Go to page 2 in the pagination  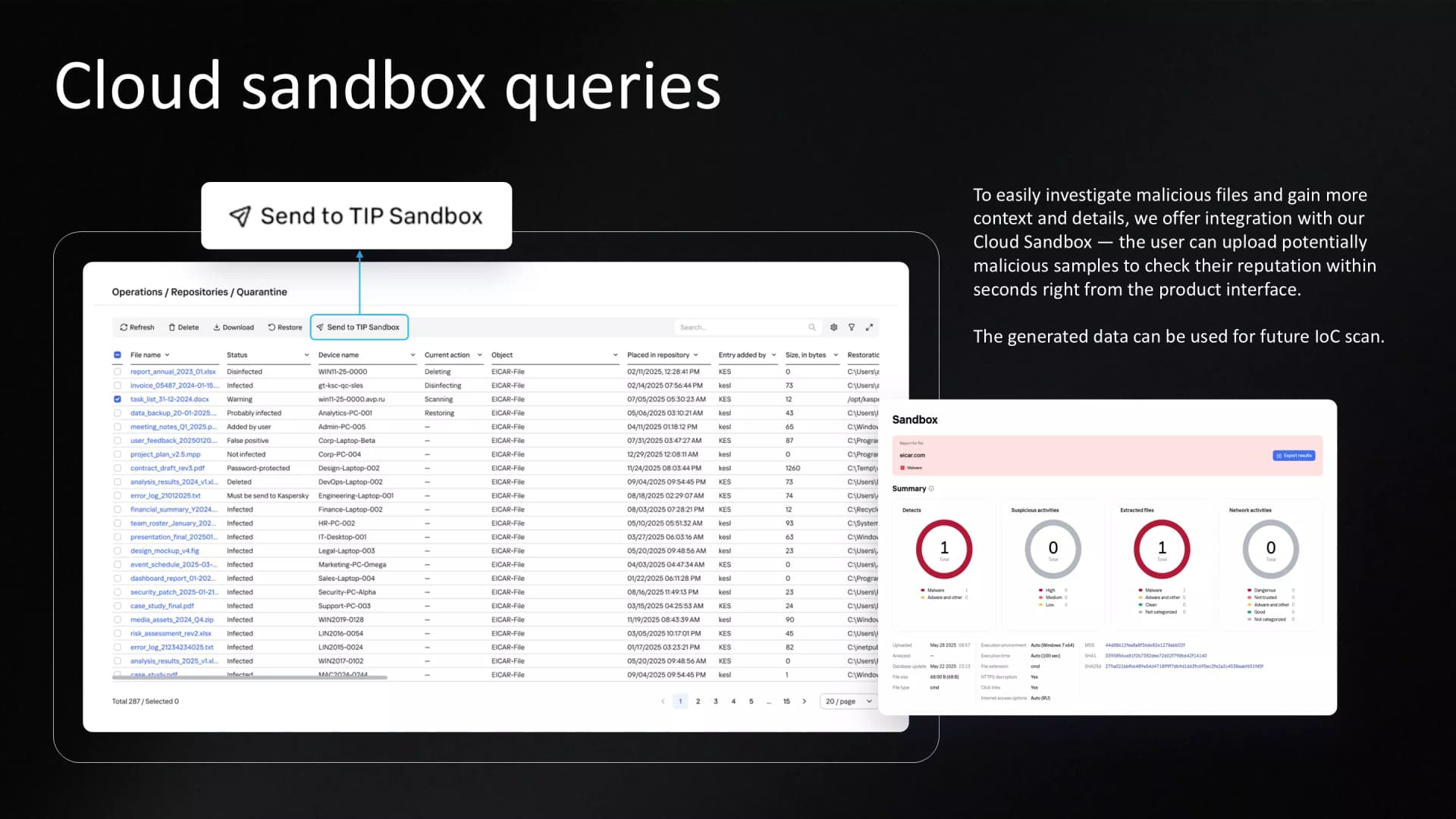tap(698, 701)
